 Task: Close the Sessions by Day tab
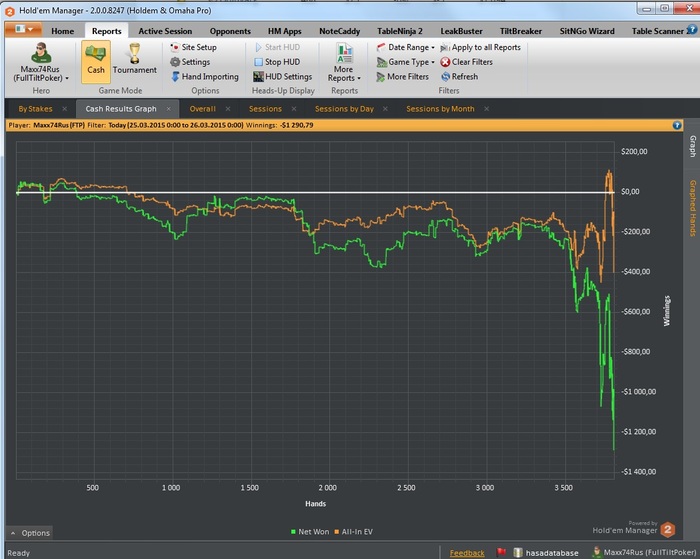pos(385,108)
